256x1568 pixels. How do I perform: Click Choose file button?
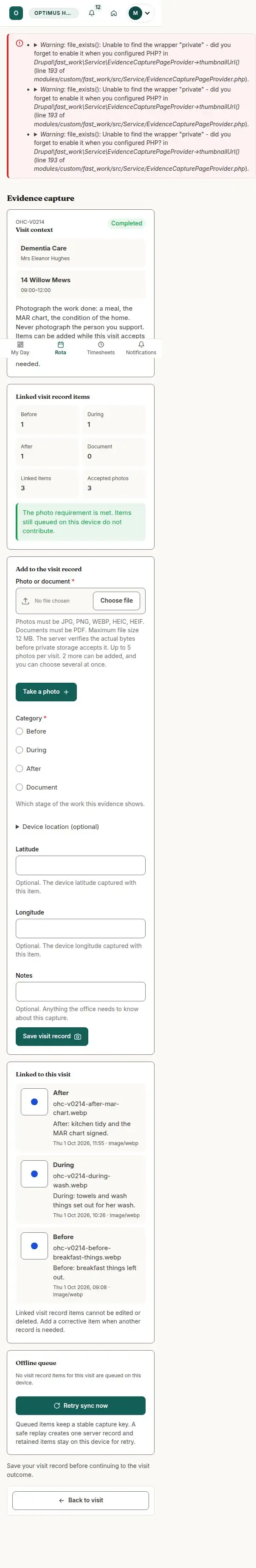point(116,601)
